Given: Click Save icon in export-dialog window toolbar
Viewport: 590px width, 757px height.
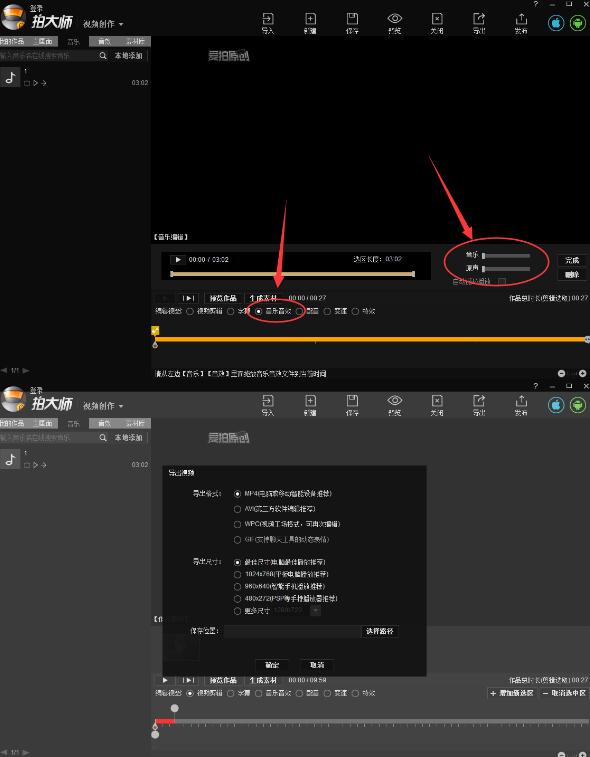Looking at the screenshot, I should pos(352,401).
